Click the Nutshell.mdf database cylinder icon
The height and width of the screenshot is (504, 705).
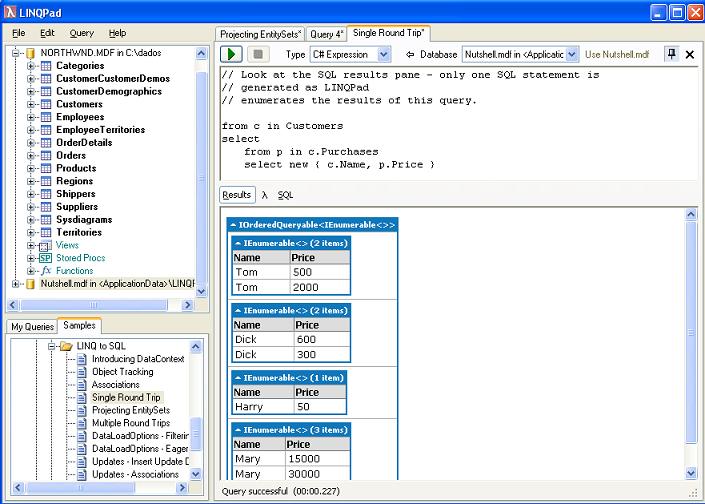coord(30,284)
